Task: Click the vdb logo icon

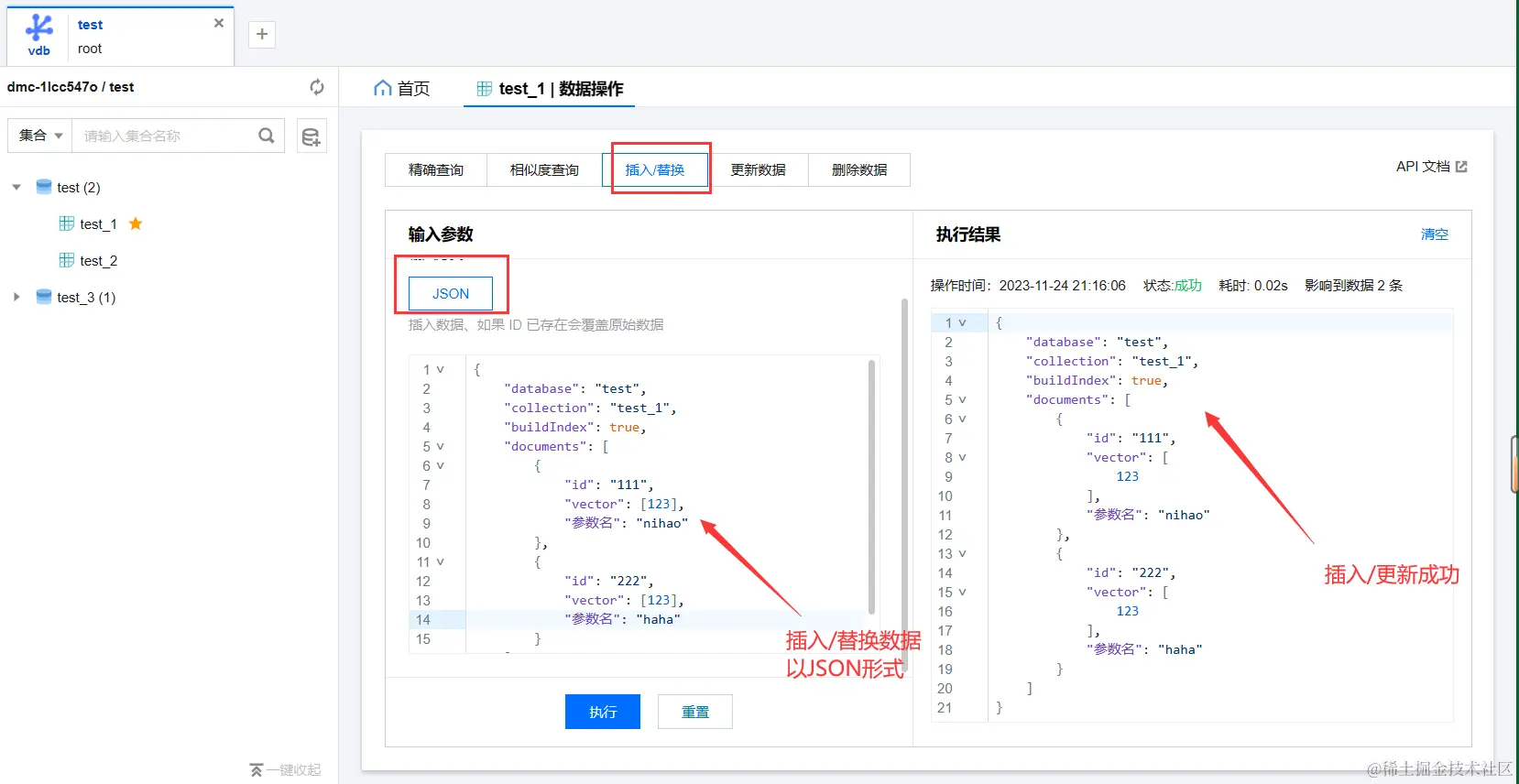Action: coord(38,35)
